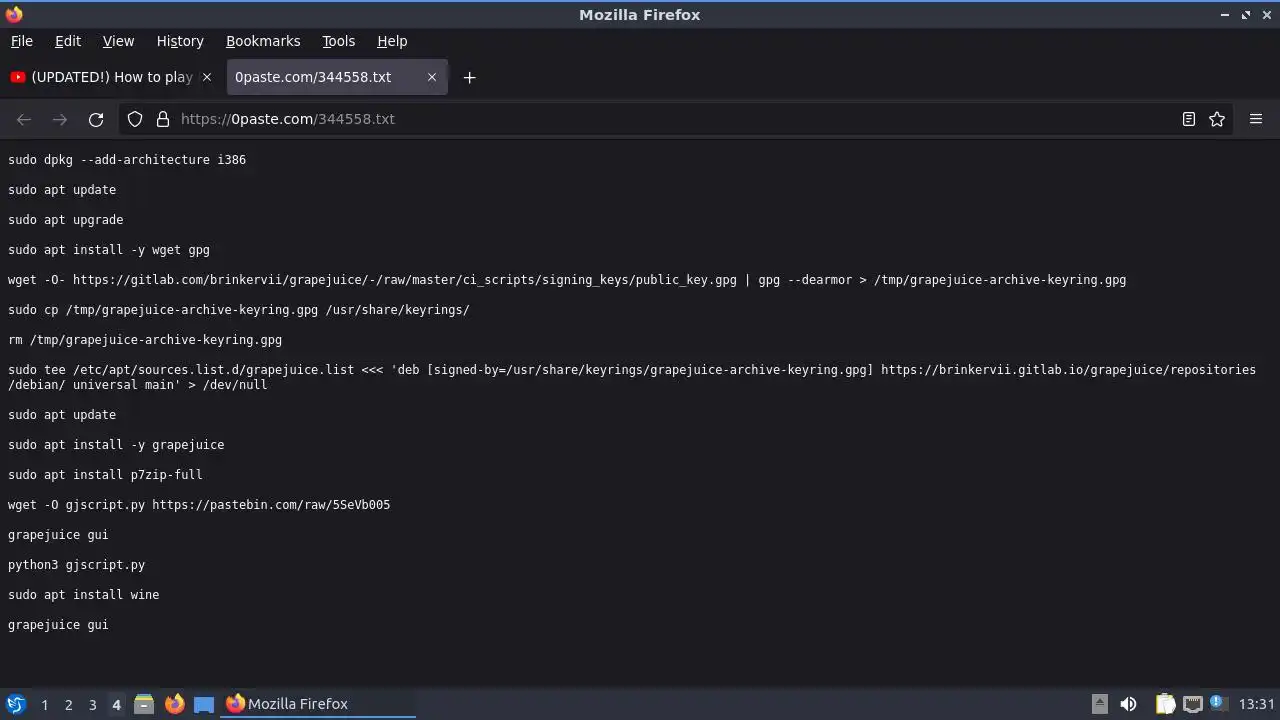Reload the current page
This screenshot has height=720, width=1280.
(96, 119)
